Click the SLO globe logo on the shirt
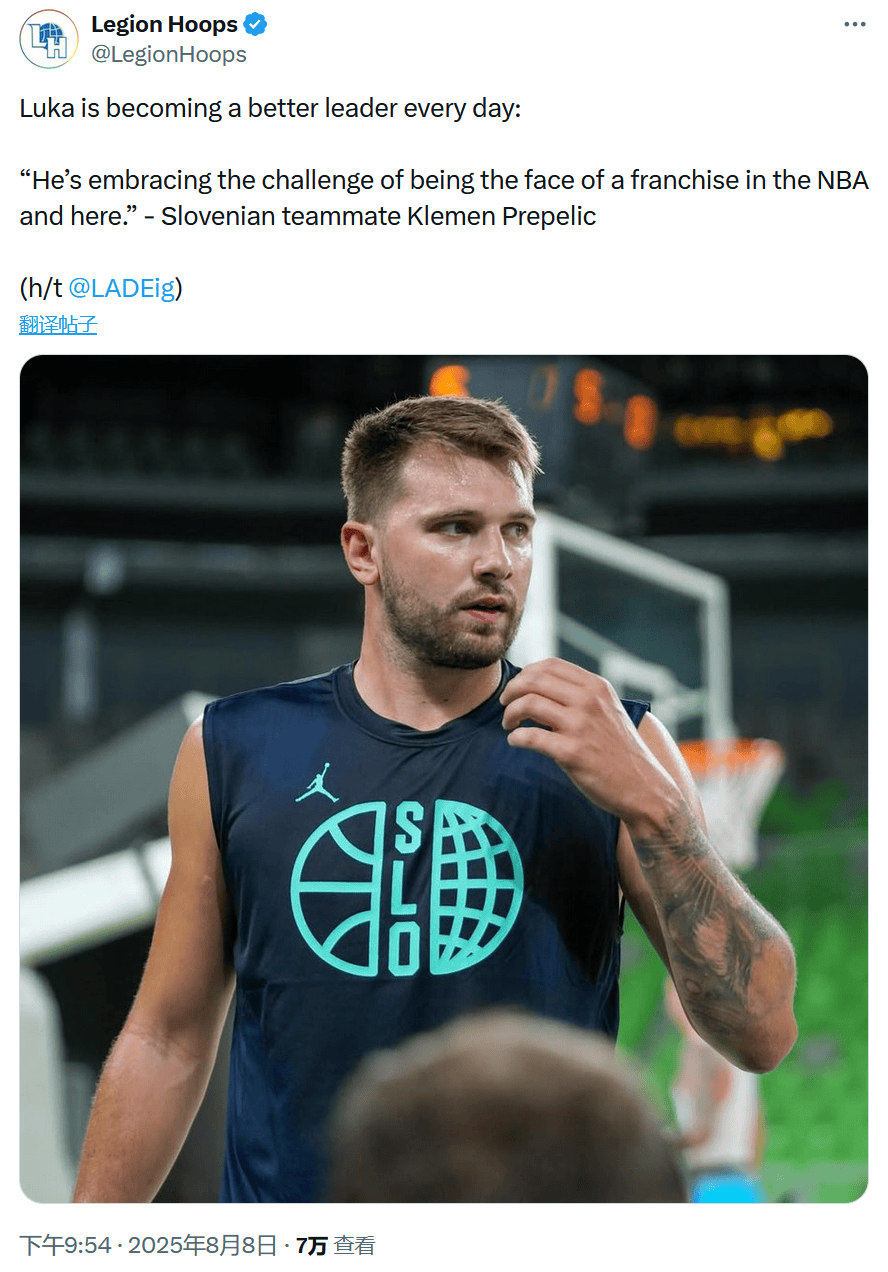This screenshot has width=888, height=1272. [x=407, y=888]
